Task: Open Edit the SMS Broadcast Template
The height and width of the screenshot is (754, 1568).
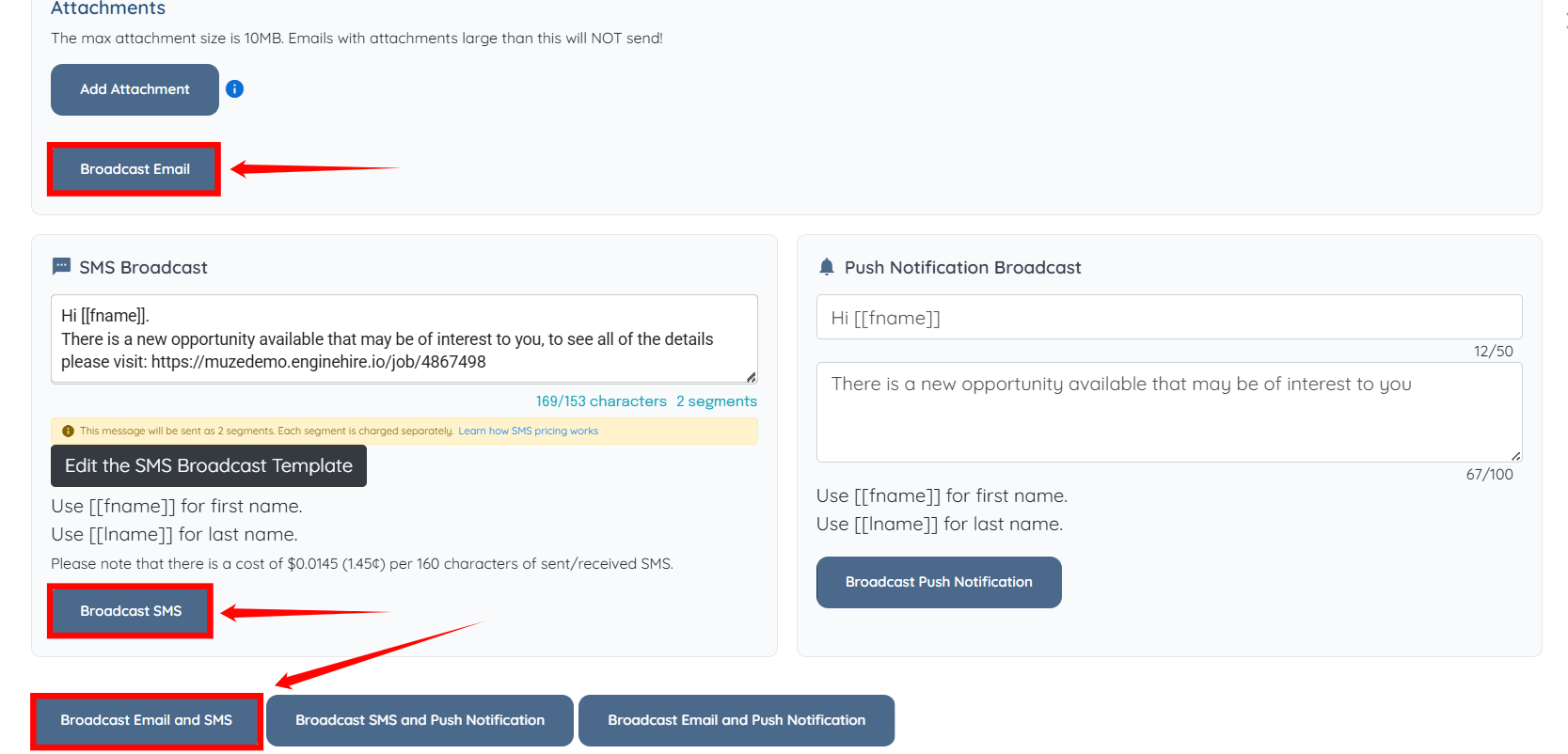Action: click(x=209, y=466)
